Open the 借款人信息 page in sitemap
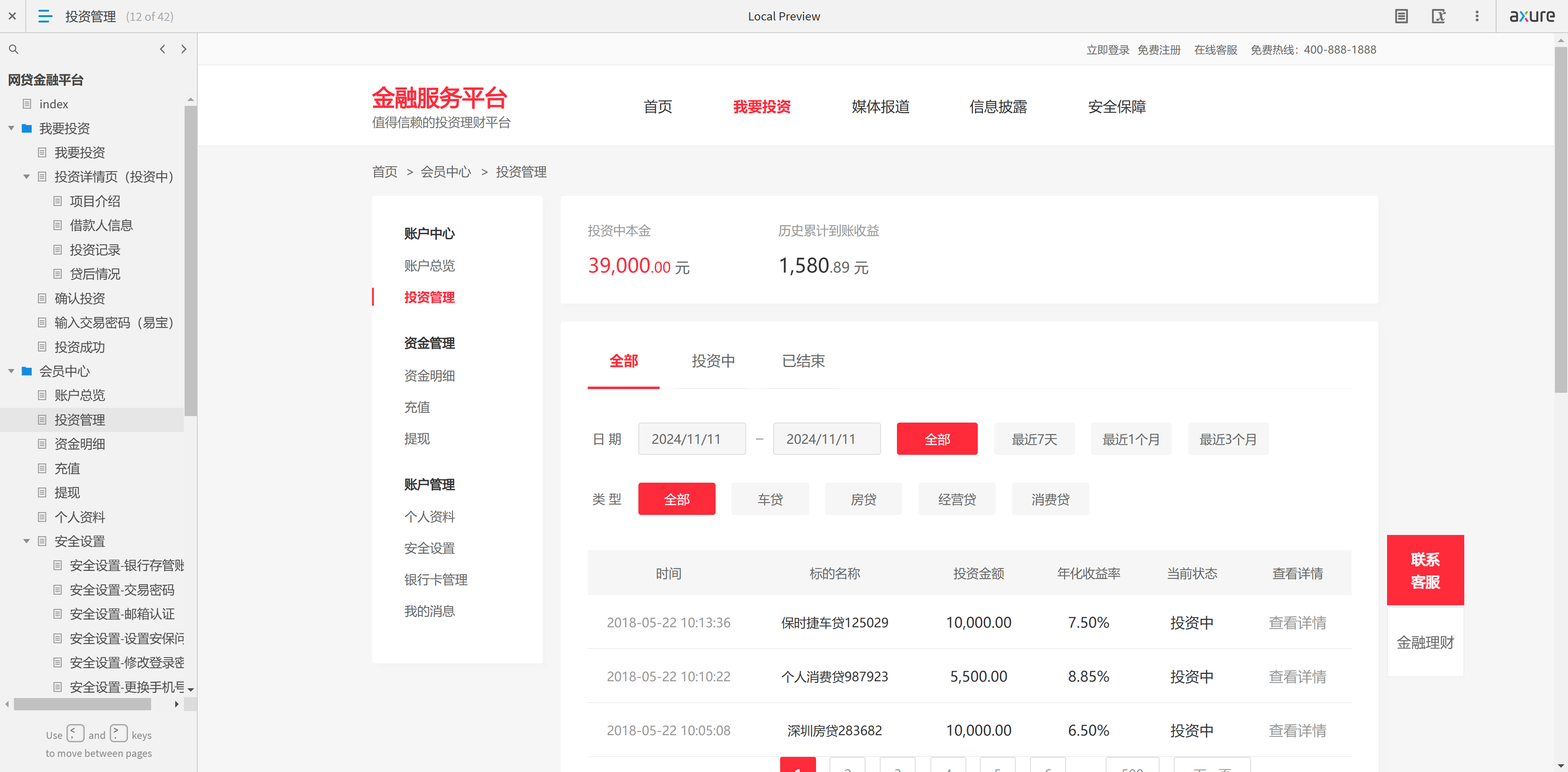 tap(101, 226)
